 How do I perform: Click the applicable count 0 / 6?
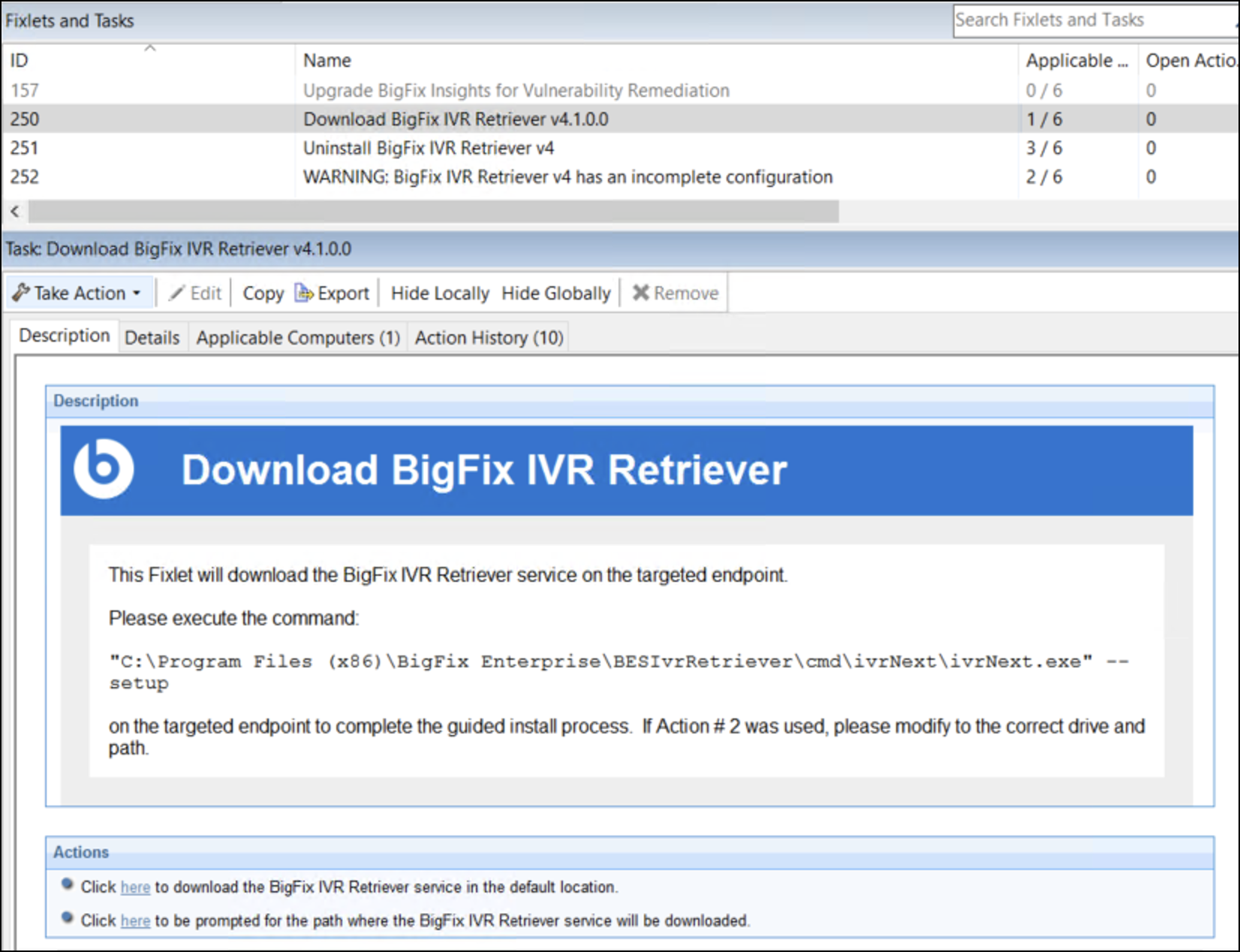[1044, 90]
